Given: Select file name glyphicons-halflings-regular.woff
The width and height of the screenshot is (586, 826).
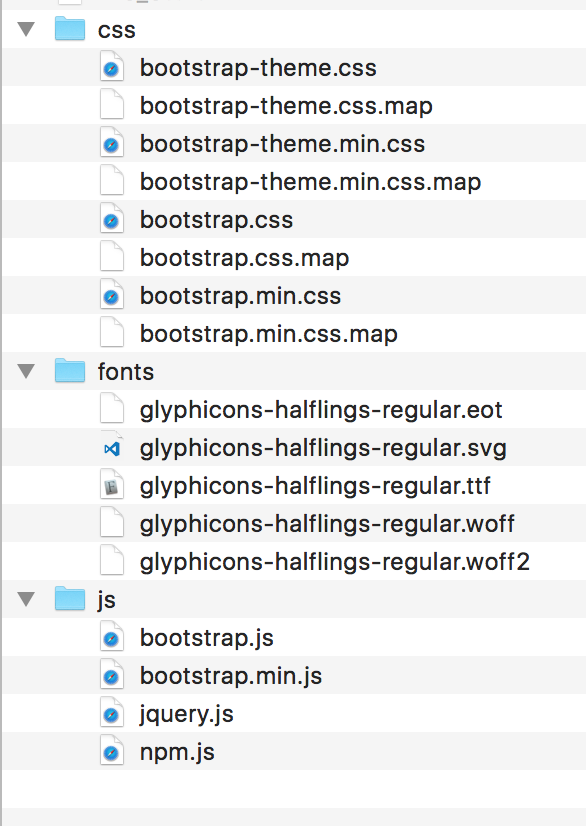Looking at the screenshot, I should (x=327, y=524).
